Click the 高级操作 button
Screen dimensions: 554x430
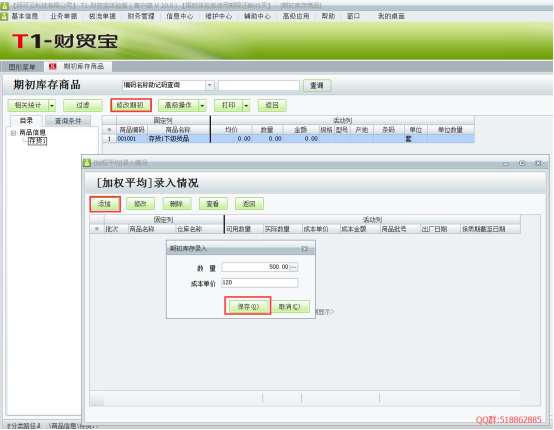(x=178, y=105)
